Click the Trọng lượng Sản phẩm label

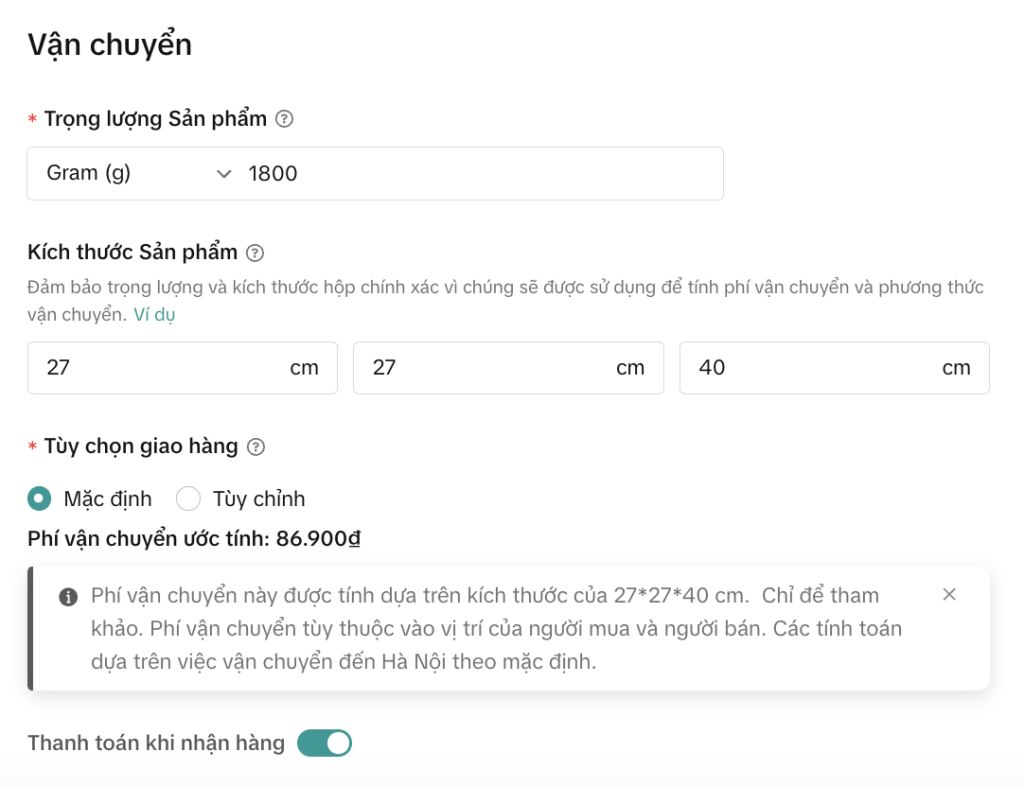pos(155,120)
